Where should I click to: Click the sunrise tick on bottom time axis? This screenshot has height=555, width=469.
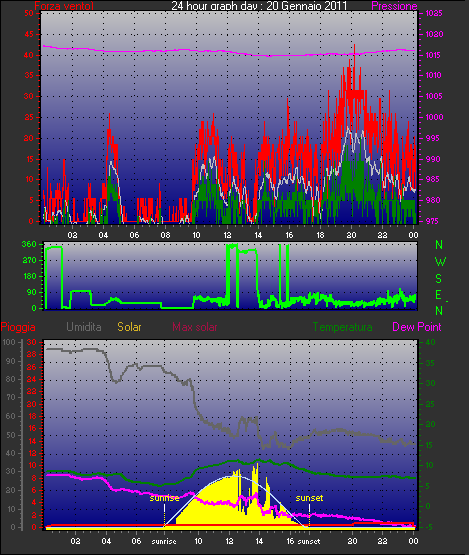pos(164,541)
